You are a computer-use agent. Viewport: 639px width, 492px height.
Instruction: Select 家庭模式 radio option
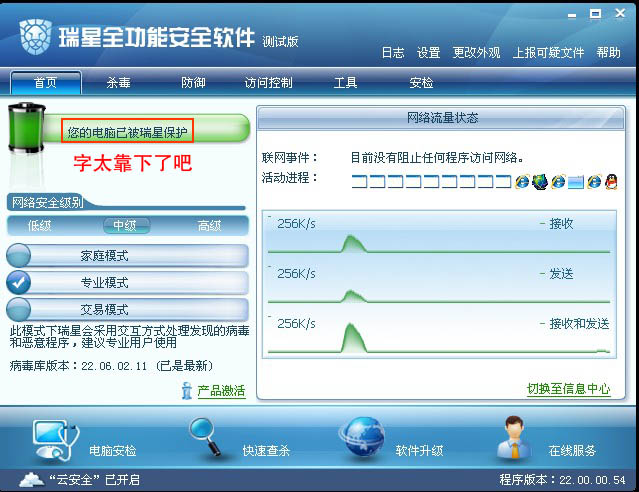(18, 256)
